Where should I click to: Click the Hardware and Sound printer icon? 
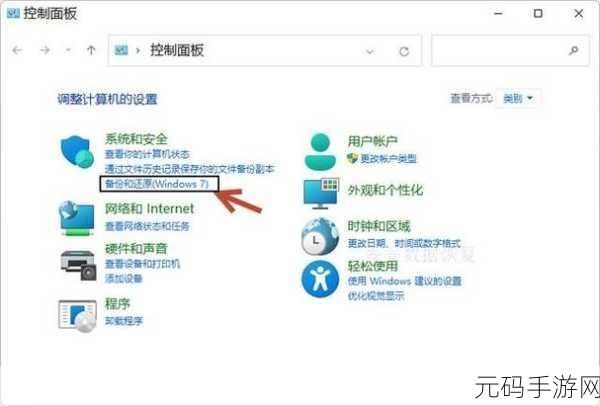coord(78,266)
